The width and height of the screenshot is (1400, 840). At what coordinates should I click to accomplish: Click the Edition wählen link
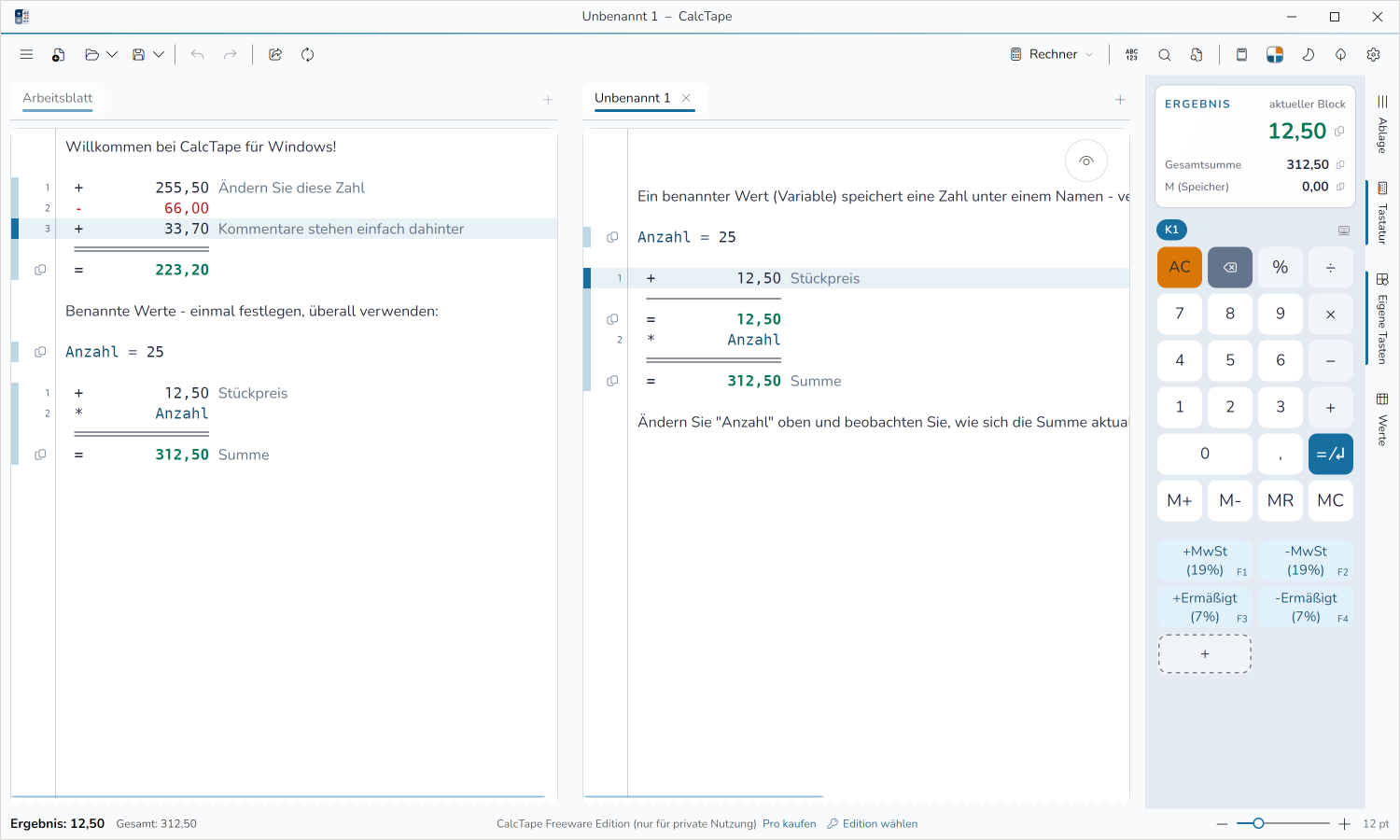point(872,824)
